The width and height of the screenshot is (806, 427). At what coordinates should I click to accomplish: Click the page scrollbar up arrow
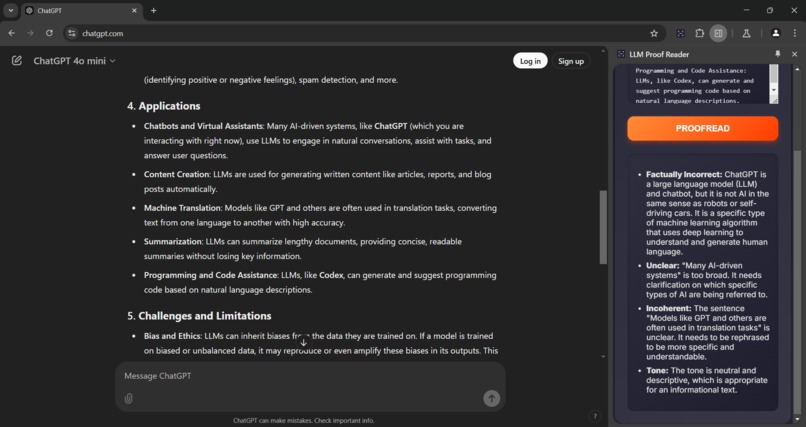point(603,51)
